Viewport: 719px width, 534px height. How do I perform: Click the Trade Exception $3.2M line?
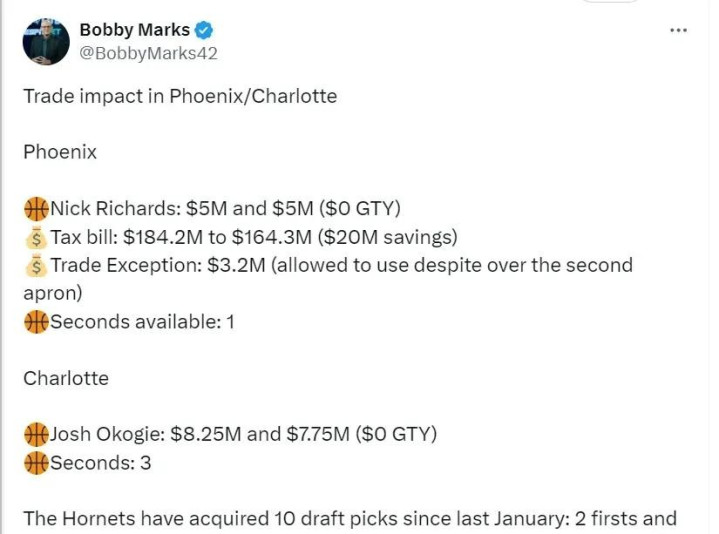(x=328, y=279)
